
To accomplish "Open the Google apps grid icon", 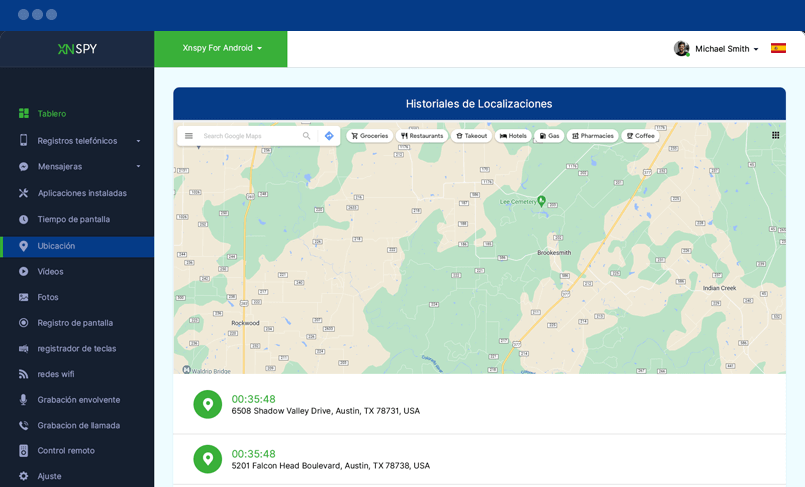I will 775,135.
